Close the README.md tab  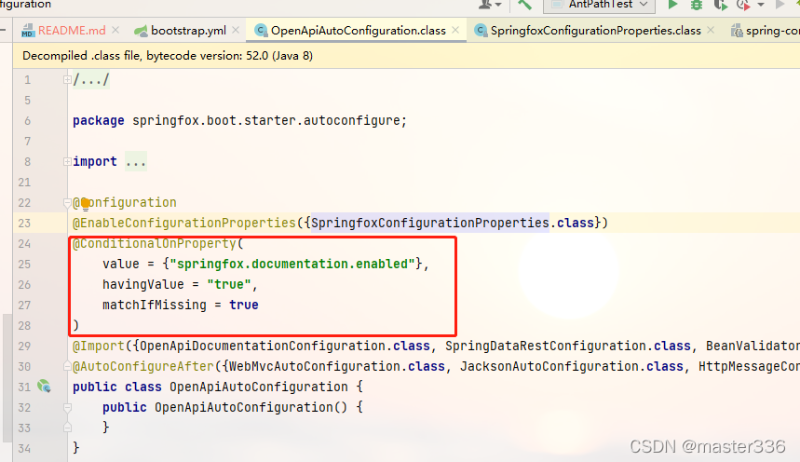point(116,30)
